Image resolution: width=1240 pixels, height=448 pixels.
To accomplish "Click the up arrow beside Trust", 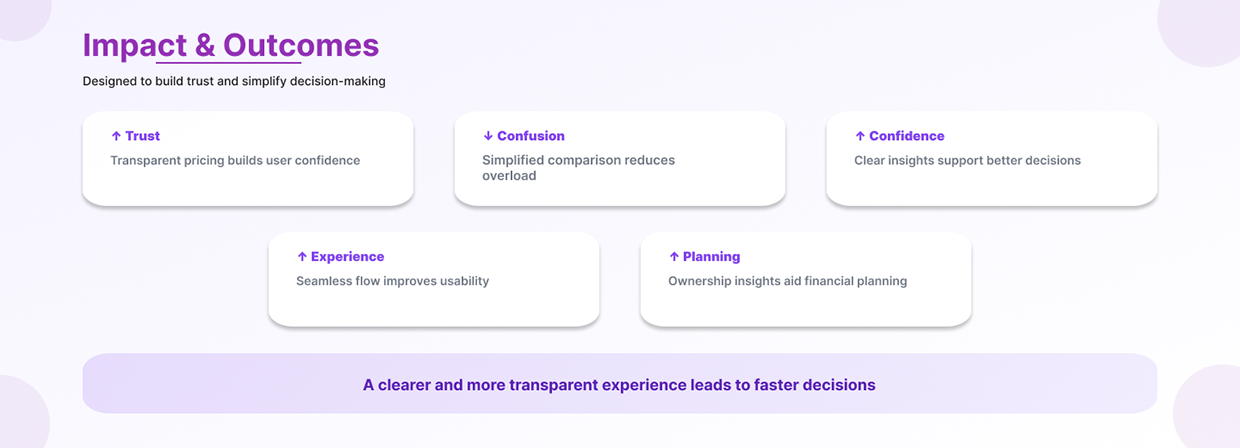I will coord(116,136).
